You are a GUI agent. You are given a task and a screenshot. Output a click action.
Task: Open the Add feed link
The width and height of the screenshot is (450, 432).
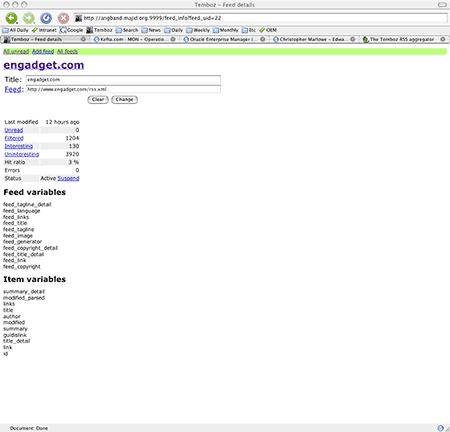(x=43, y=51)
